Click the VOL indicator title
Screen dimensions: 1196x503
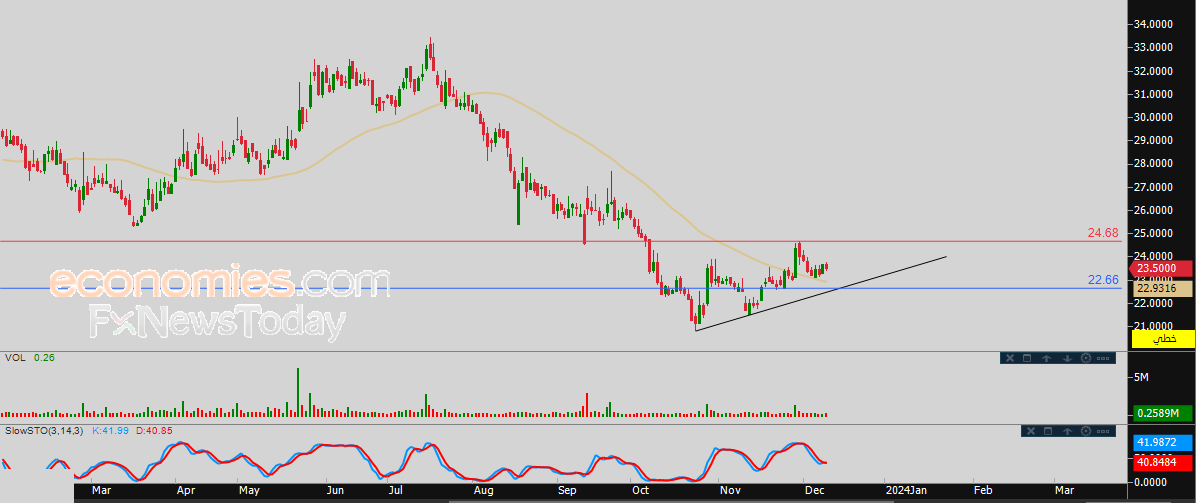(x=14, y=357)
